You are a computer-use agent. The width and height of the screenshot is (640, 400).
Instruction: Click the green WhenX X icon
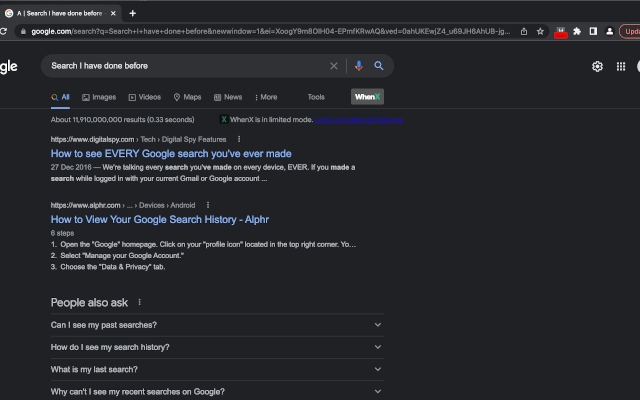[224, 119]
